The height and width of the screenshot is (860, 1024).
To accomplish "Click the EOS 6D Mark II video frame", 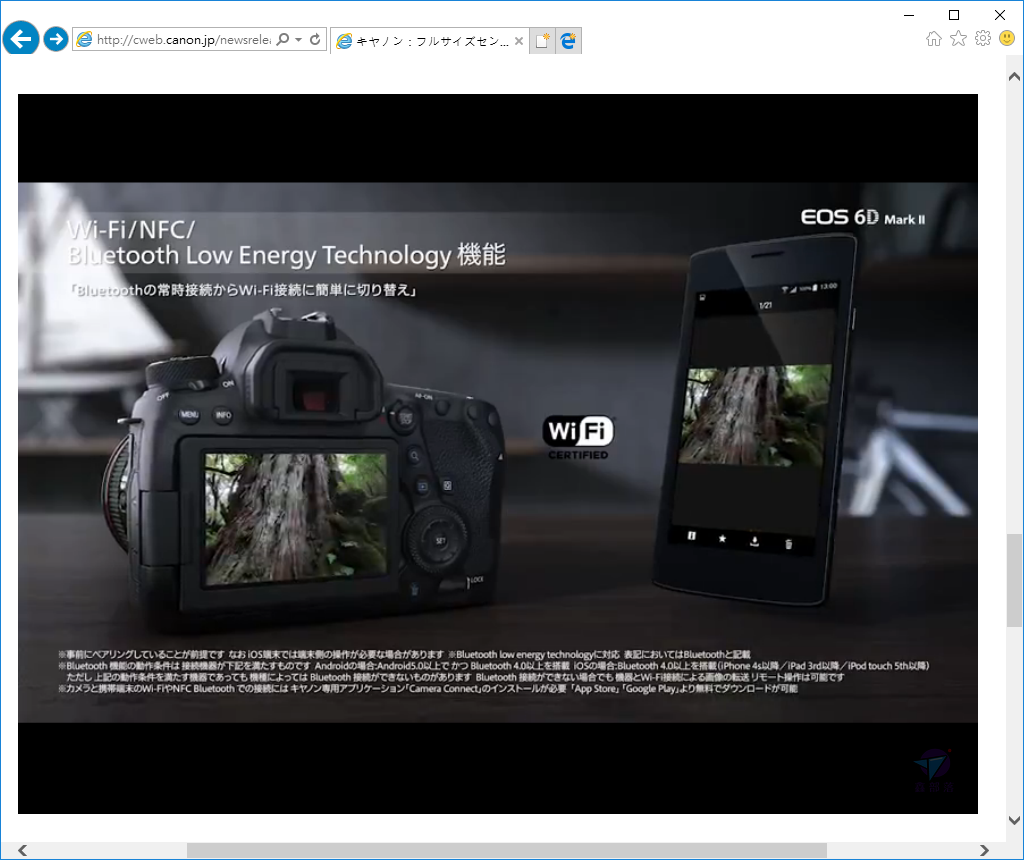I will [x=498, y=454].
